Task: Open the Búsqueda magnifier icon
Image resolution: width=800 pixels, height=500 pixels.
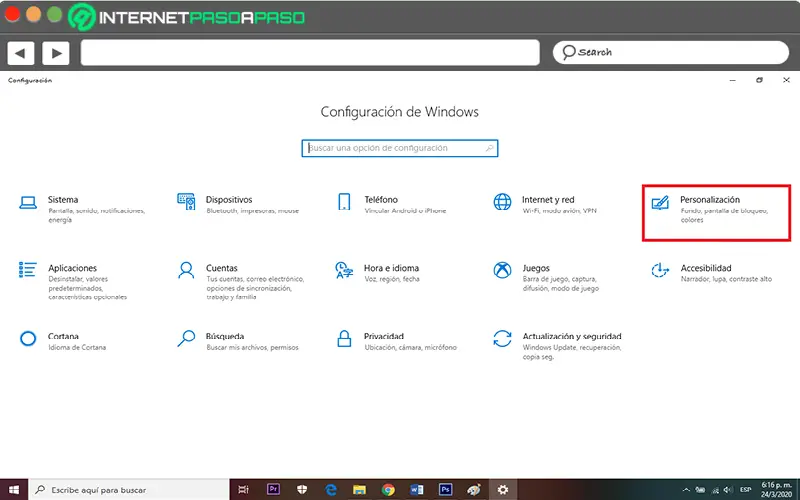Action: point(186,338)
